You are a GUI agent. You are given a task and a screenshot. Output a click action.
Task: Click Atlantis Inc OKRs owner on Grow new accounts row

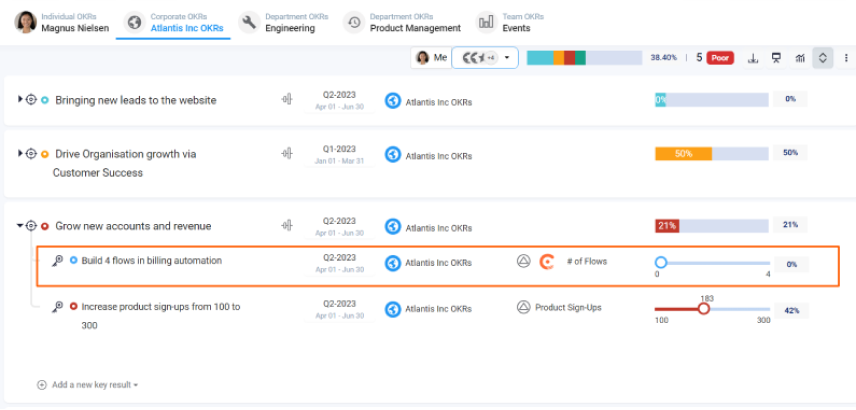coord(429,227)
